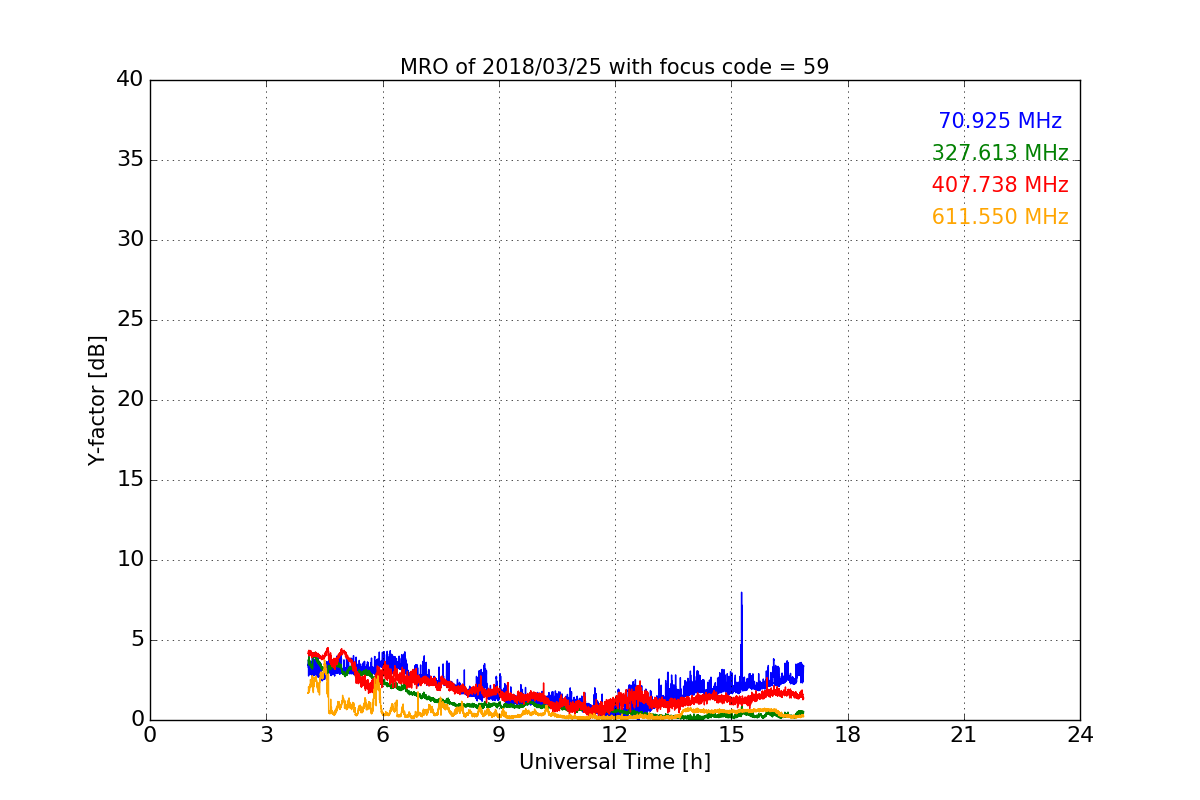
Task: Click y-axis tick label 35
Action: point(130,159)
